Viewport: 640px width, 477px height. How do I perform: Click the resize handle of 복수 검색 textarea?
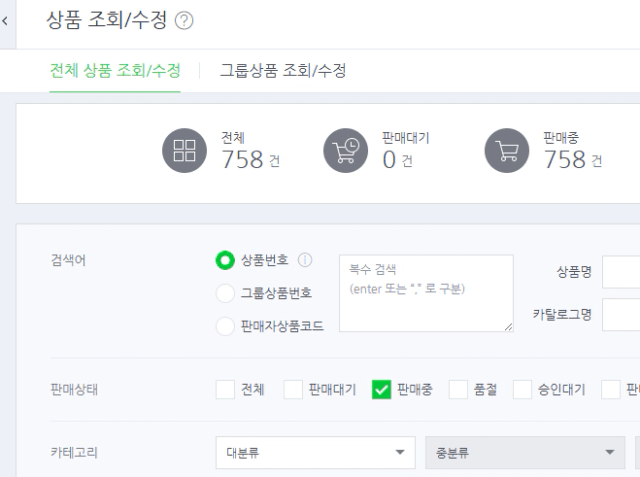508,326
